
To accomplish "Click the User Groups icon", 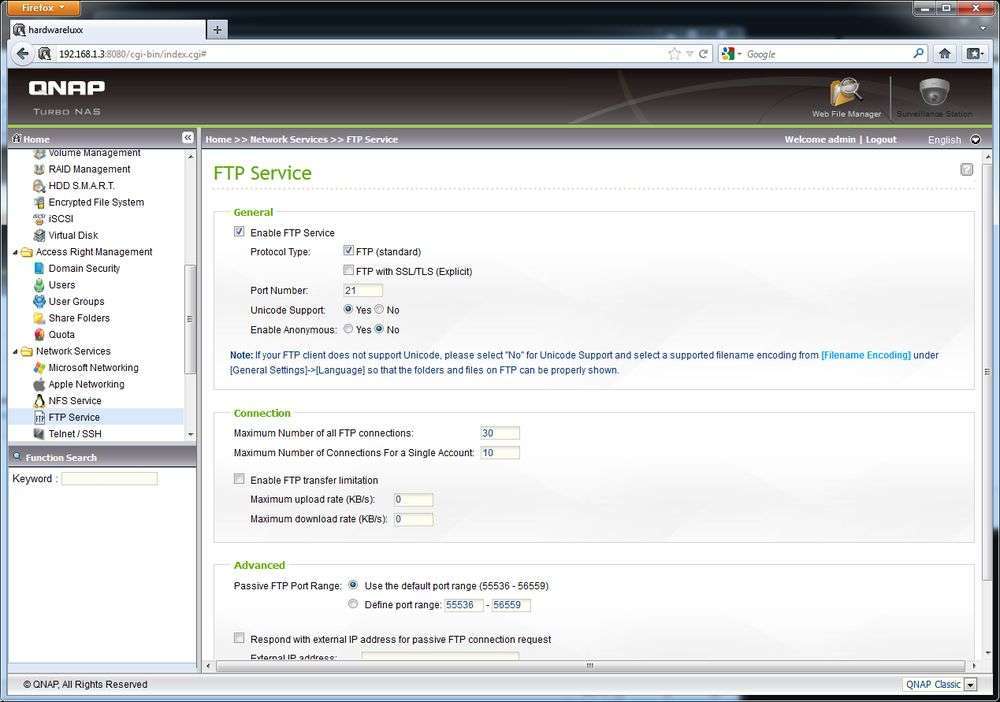I will pyautogui.click(x=39, y=302).
